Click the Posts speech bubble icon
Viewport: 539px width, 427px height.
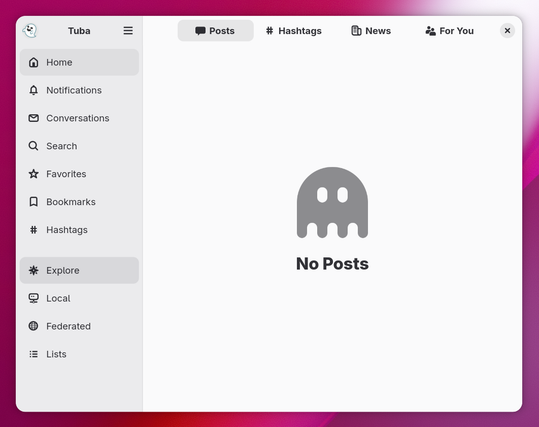(200, 31)
